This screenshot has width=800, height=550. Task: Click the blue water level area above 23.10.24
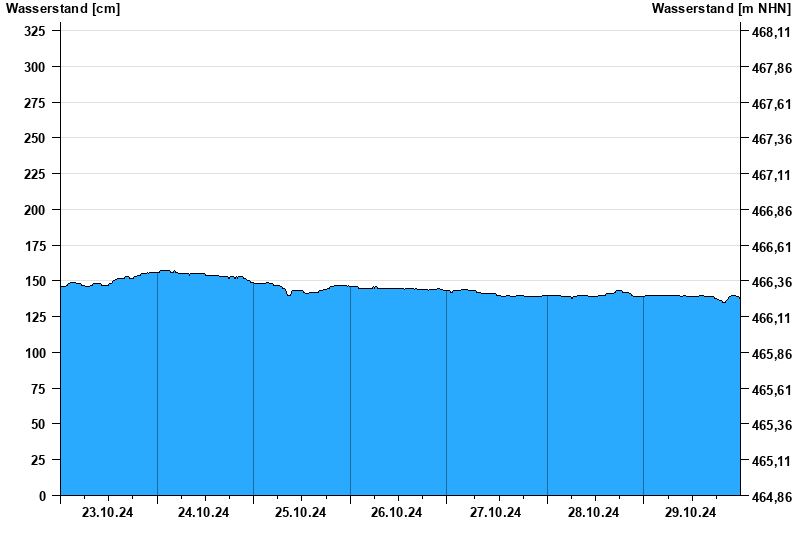click(x=108, y=400)
